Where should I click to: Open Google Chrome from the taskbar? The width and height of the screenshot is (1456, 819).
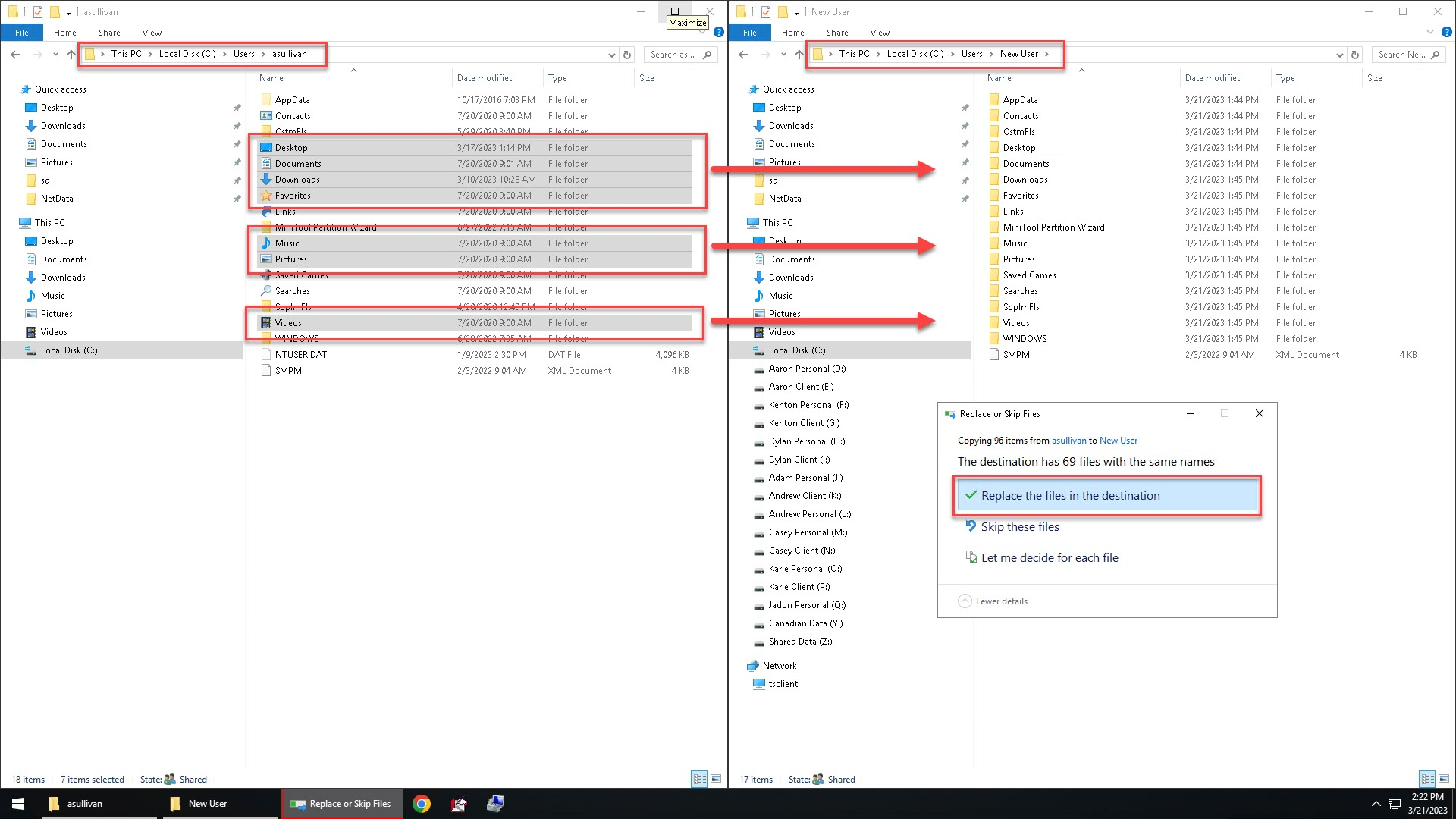click(422, 804)
